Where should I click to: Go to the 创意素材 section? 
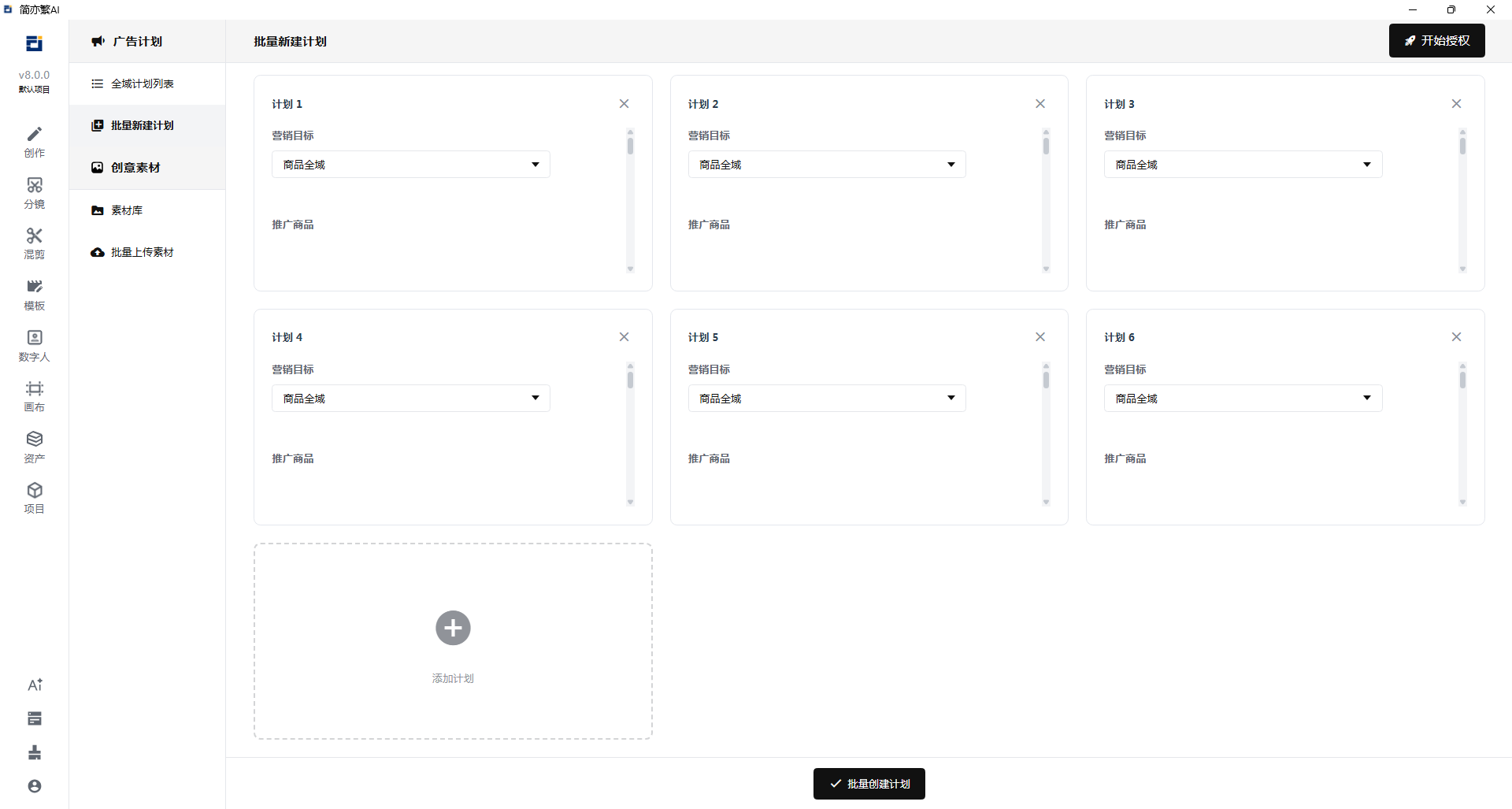[147, 168]
